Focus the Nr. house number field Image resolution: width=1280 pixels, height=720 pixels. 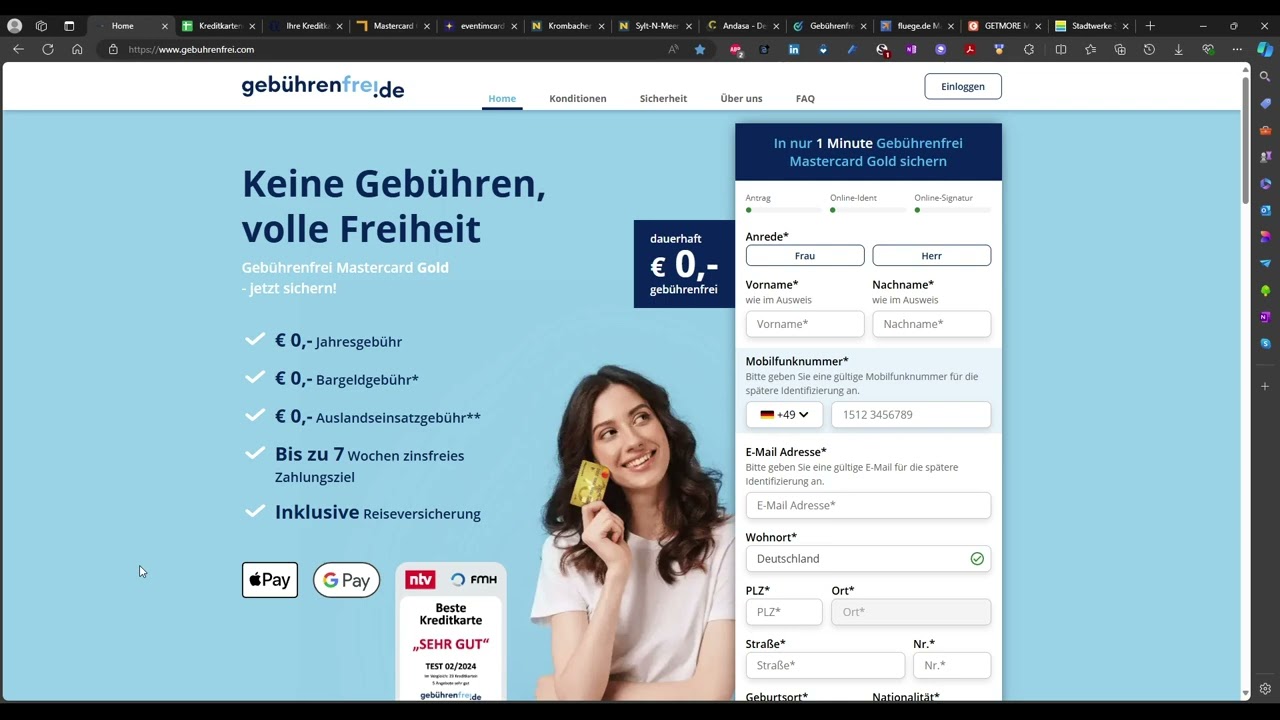(952, 666)
